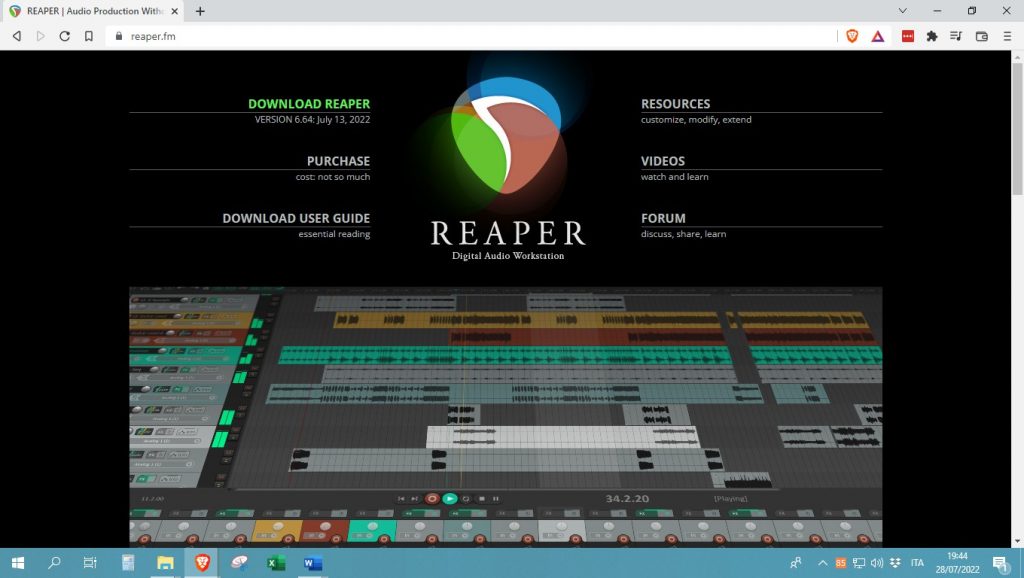The height and width of the screenshot is (578, 1024).
Task: Open the browser extensions dropdown
Action: (930, 35)
